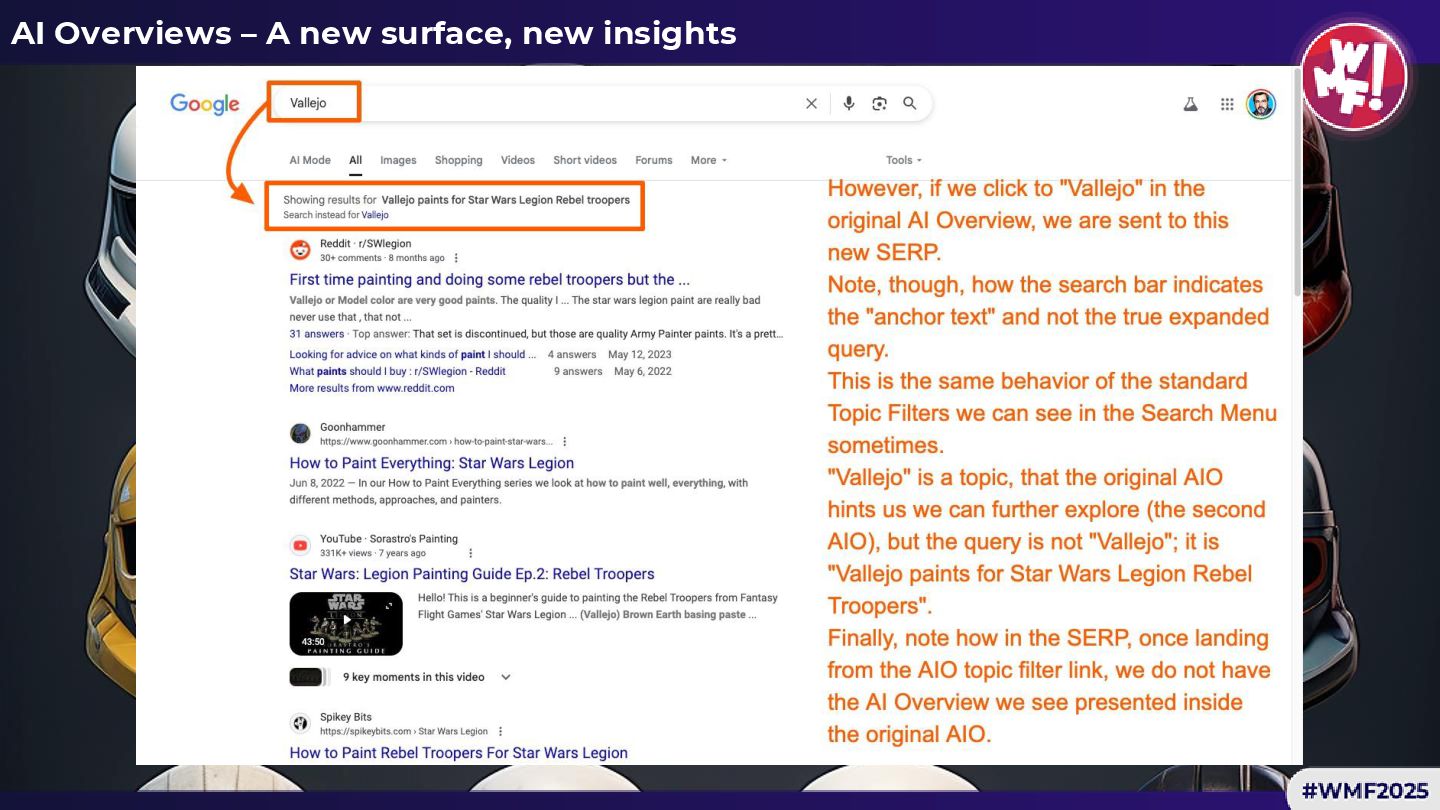
Task: Open three-dot menu on Spikey Bits result
Action: (x=501, y=731)
